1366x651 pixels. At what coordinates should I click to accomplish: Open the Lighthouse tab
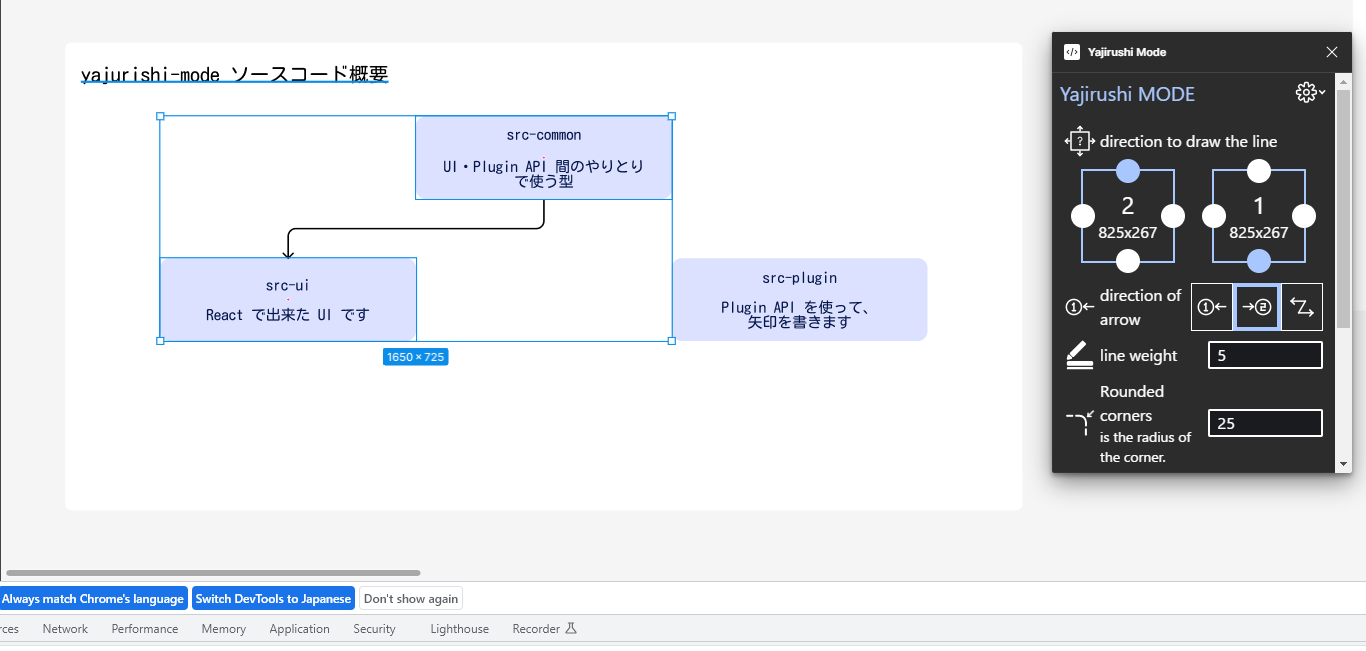coord(458,628)
